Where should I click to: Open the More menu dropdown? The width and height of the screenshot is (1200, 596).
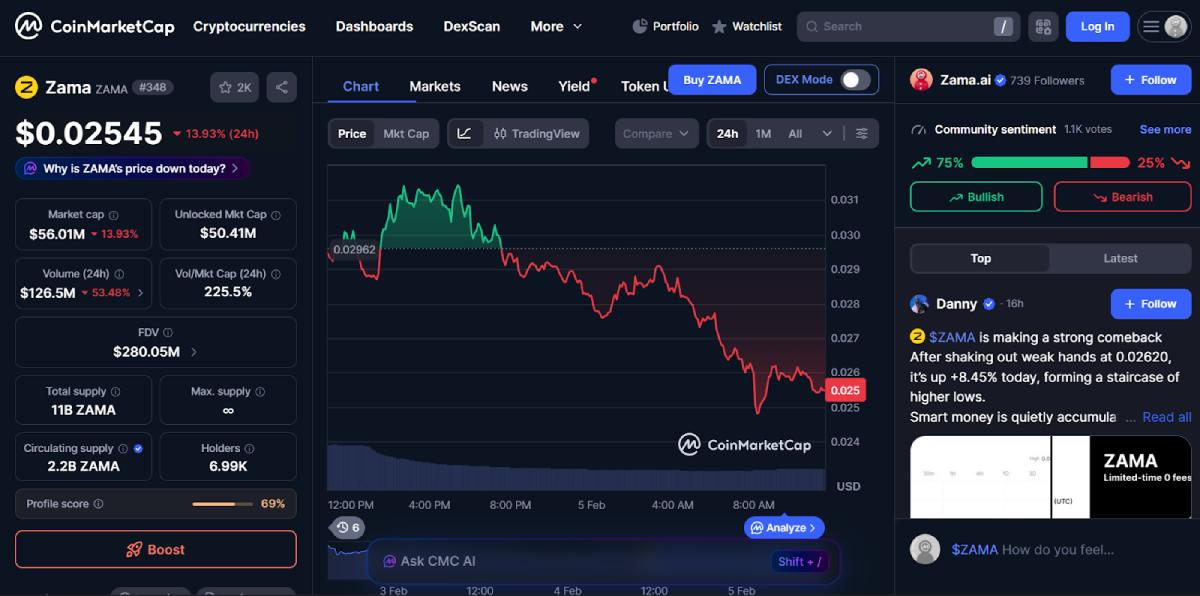(556, 27)
